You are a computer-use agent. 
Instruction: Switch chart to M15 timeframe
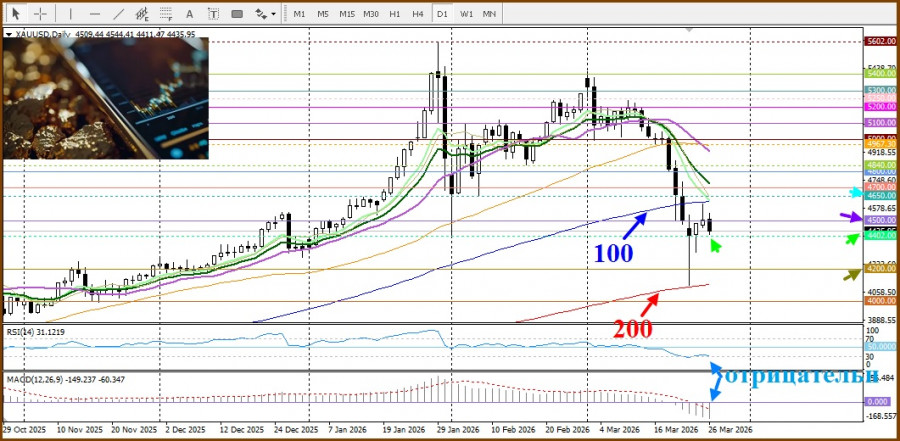pos(347,14)
